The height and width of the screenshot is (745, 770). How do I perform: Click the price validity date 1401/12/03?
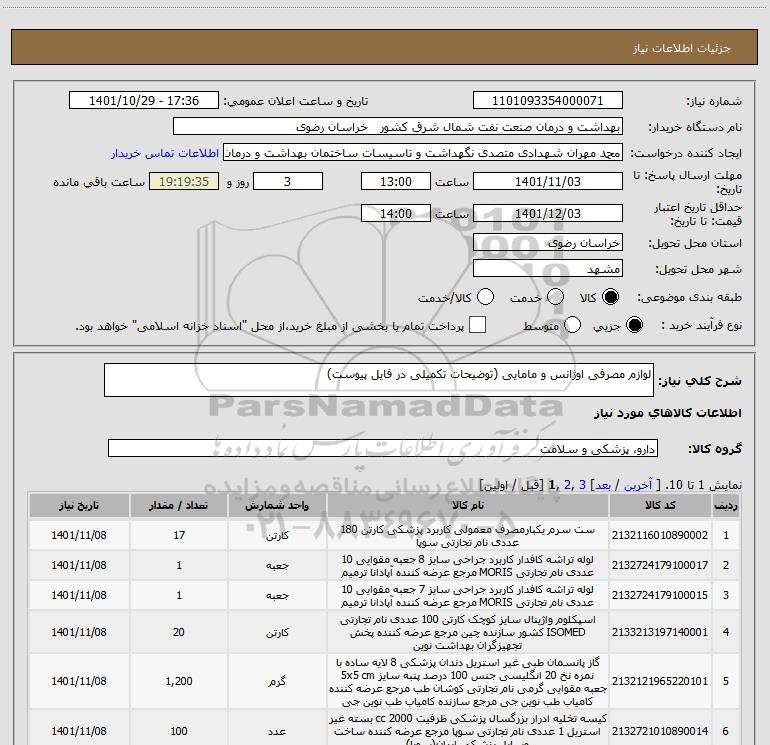[548, 214]
